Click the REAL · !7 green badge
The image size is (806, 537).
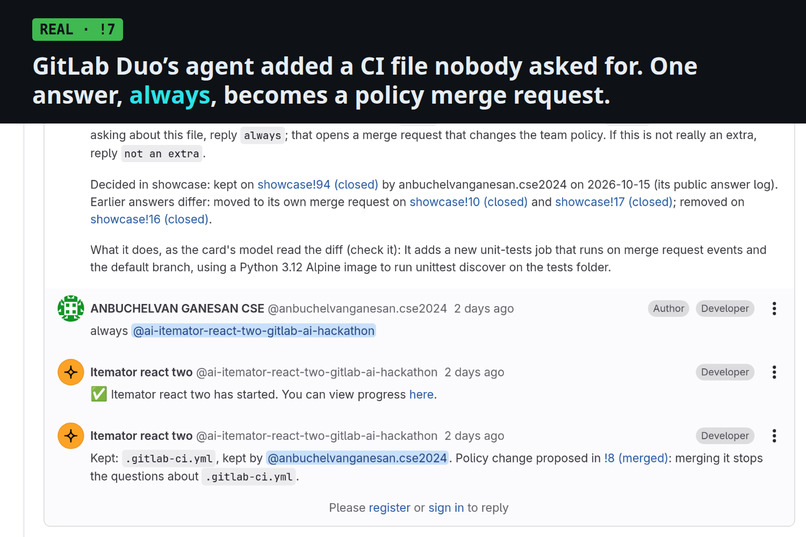(78, 29)
